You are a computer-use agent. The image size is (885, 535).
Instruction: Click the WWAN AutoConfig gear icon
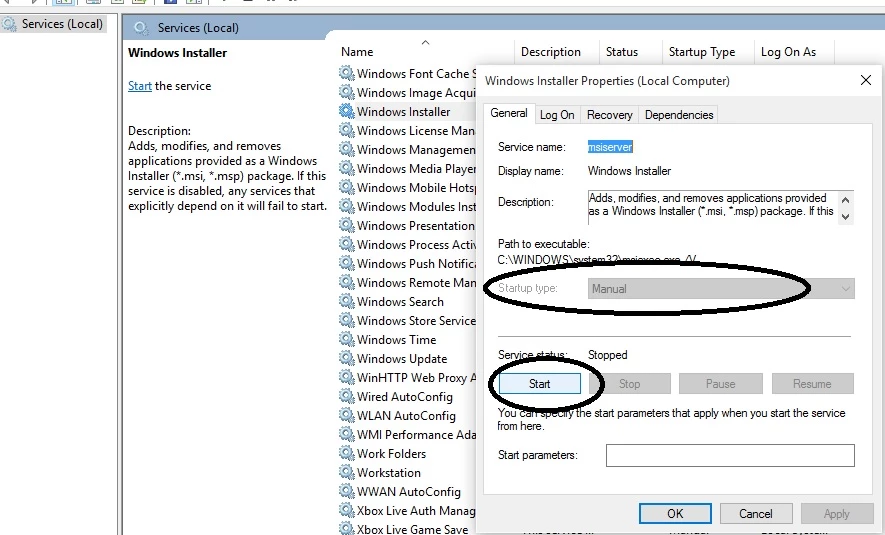click(347, 490)
